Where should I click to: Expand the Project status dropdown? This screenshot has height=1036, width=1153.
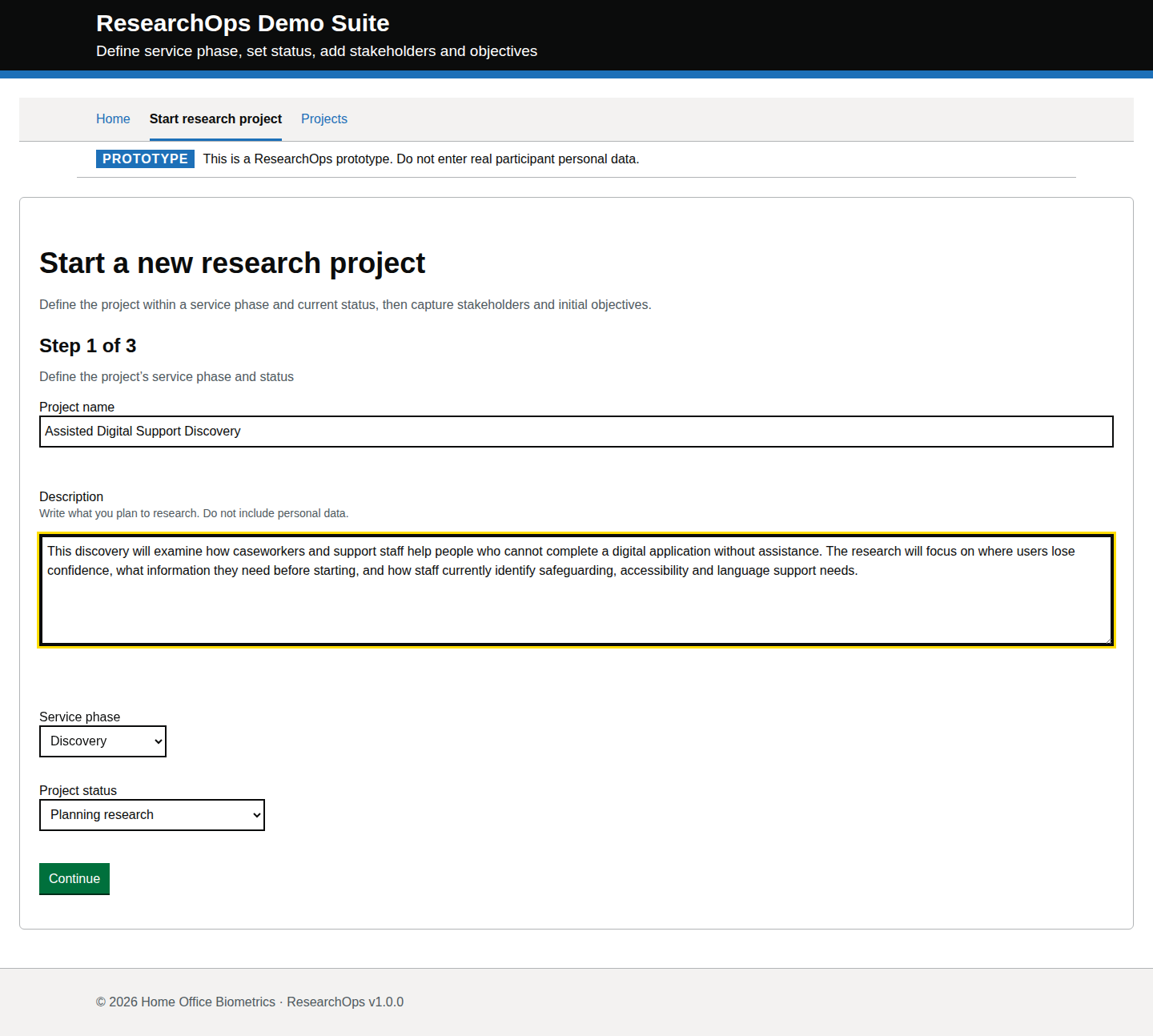coord(151,815)
